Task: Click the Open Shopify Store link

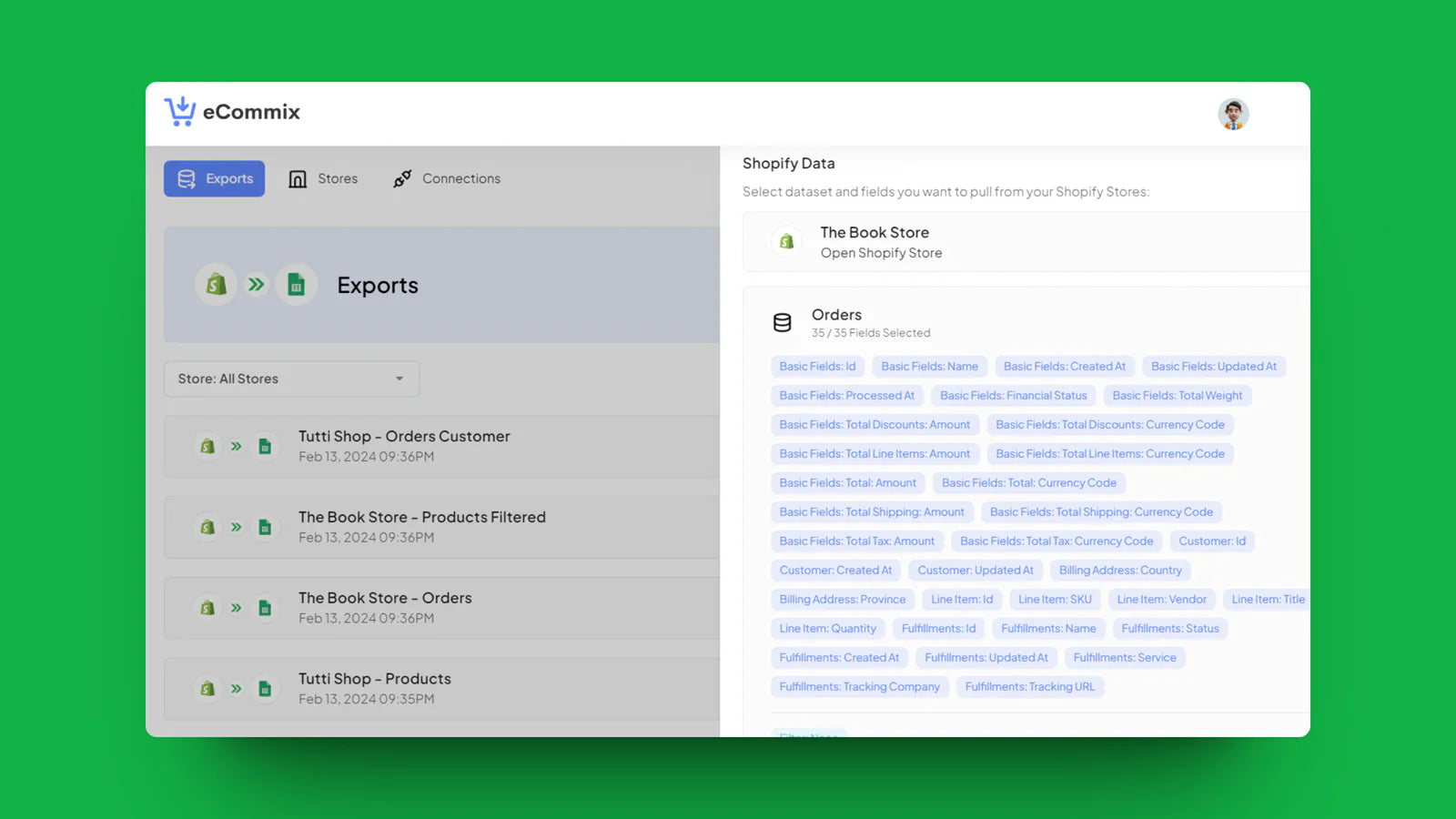Action: pyautogui.click(x=881, y=253)
